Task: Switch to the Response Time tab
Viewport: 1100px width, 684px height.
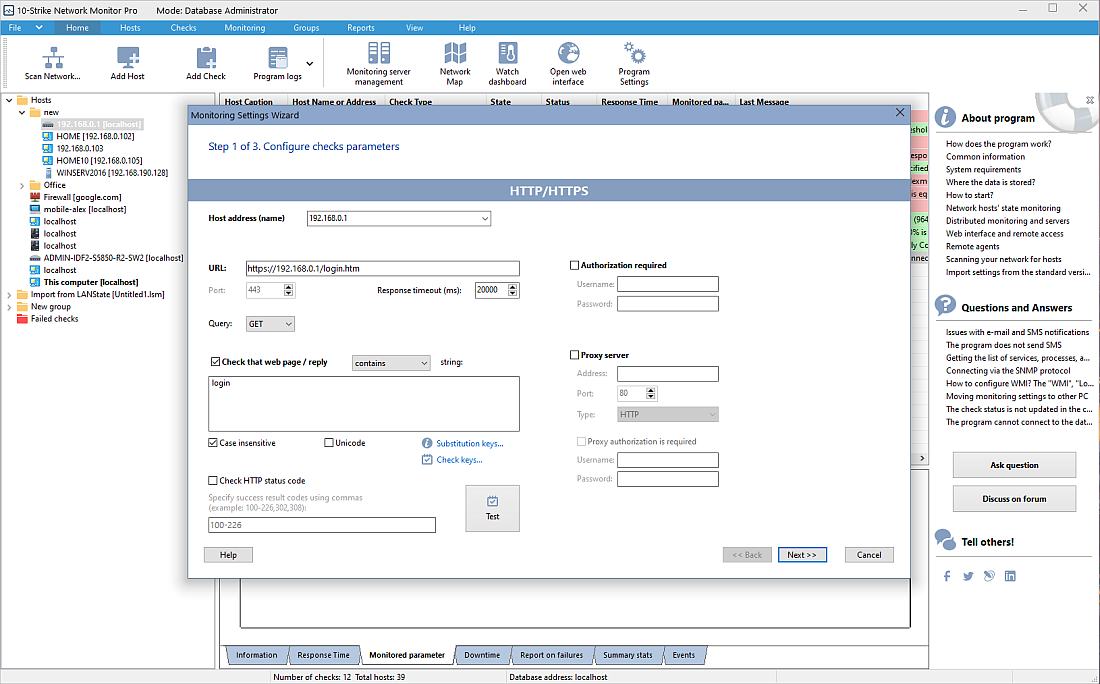Action: [323, 655]
